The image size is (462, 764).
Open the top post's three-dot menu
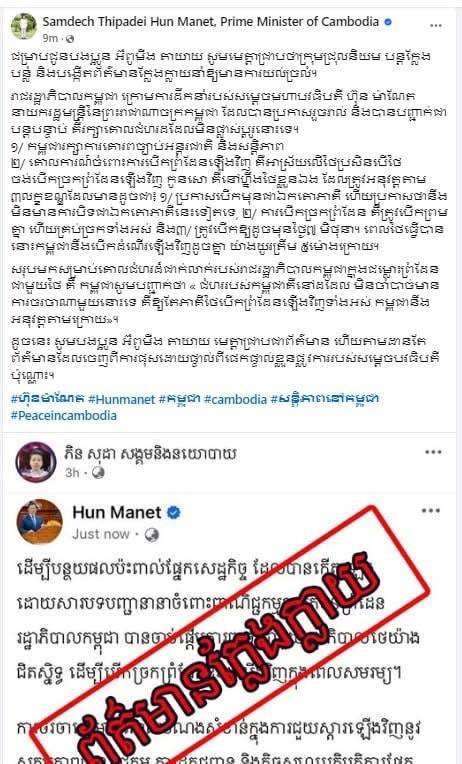coord(436,26)
